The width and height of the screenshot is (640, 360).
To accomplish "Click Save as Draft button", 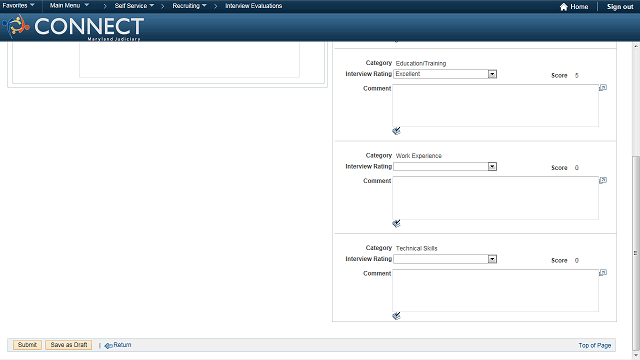I will (x=69, y=345).
